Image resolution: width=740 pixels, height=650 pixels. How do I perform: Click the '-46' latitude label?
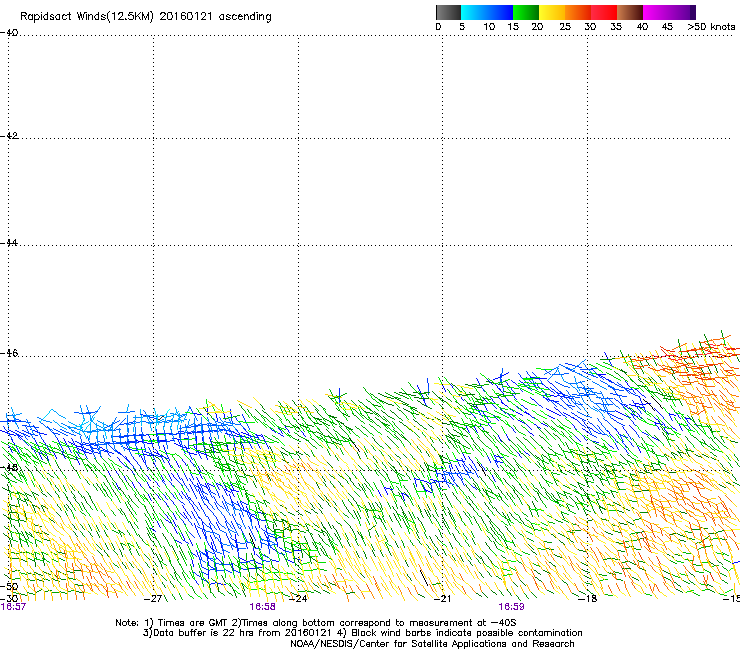tap(9, 353)
